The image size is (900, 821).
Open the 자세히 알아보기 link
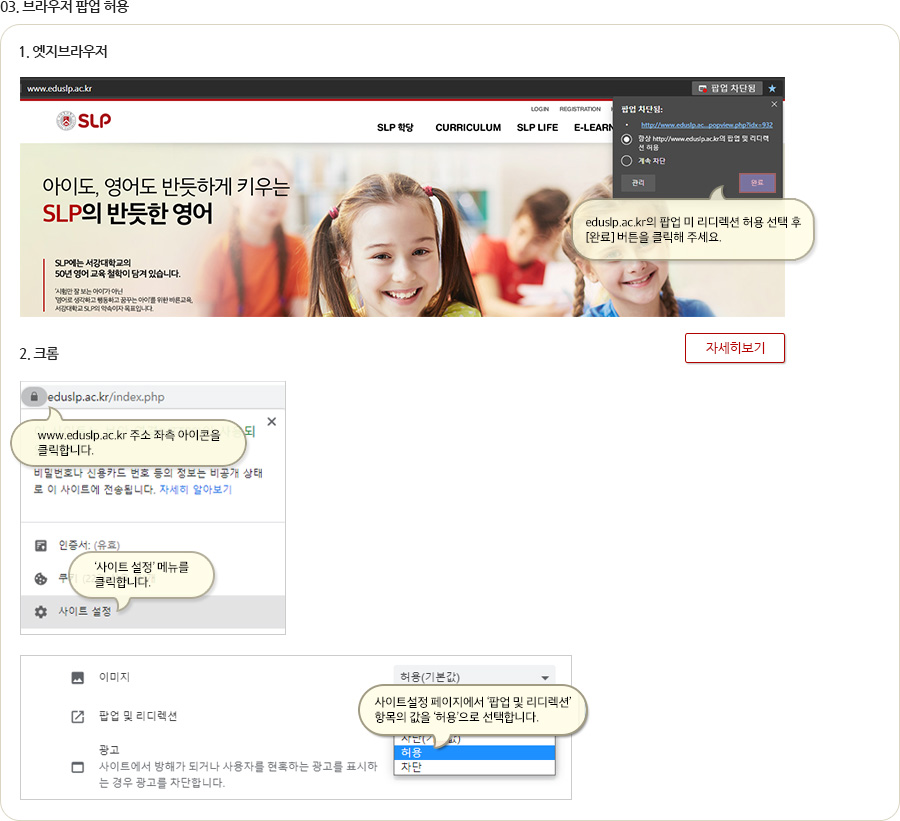pyautogui.click(x=195, y=489)
